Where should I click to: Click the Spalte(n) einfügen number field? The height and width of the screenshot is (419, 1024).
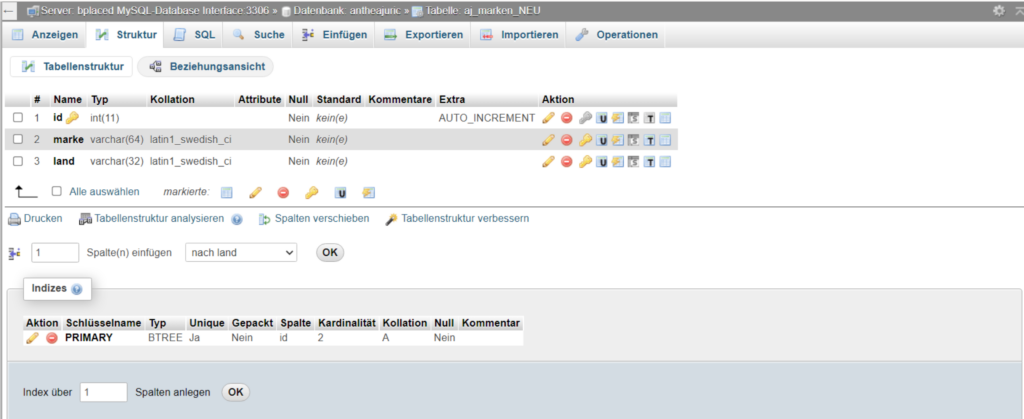coord(56,253)
